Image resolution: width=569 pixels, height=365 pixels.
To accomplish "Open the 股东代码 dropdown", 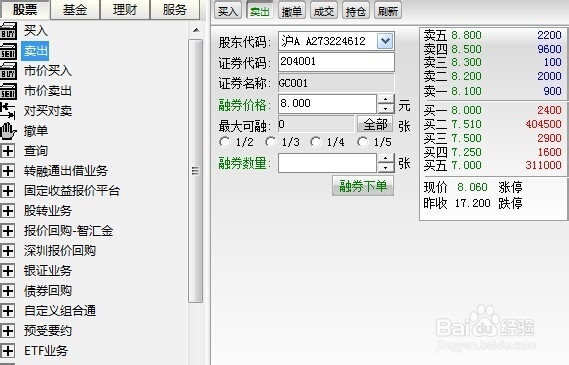I will 385,41.
